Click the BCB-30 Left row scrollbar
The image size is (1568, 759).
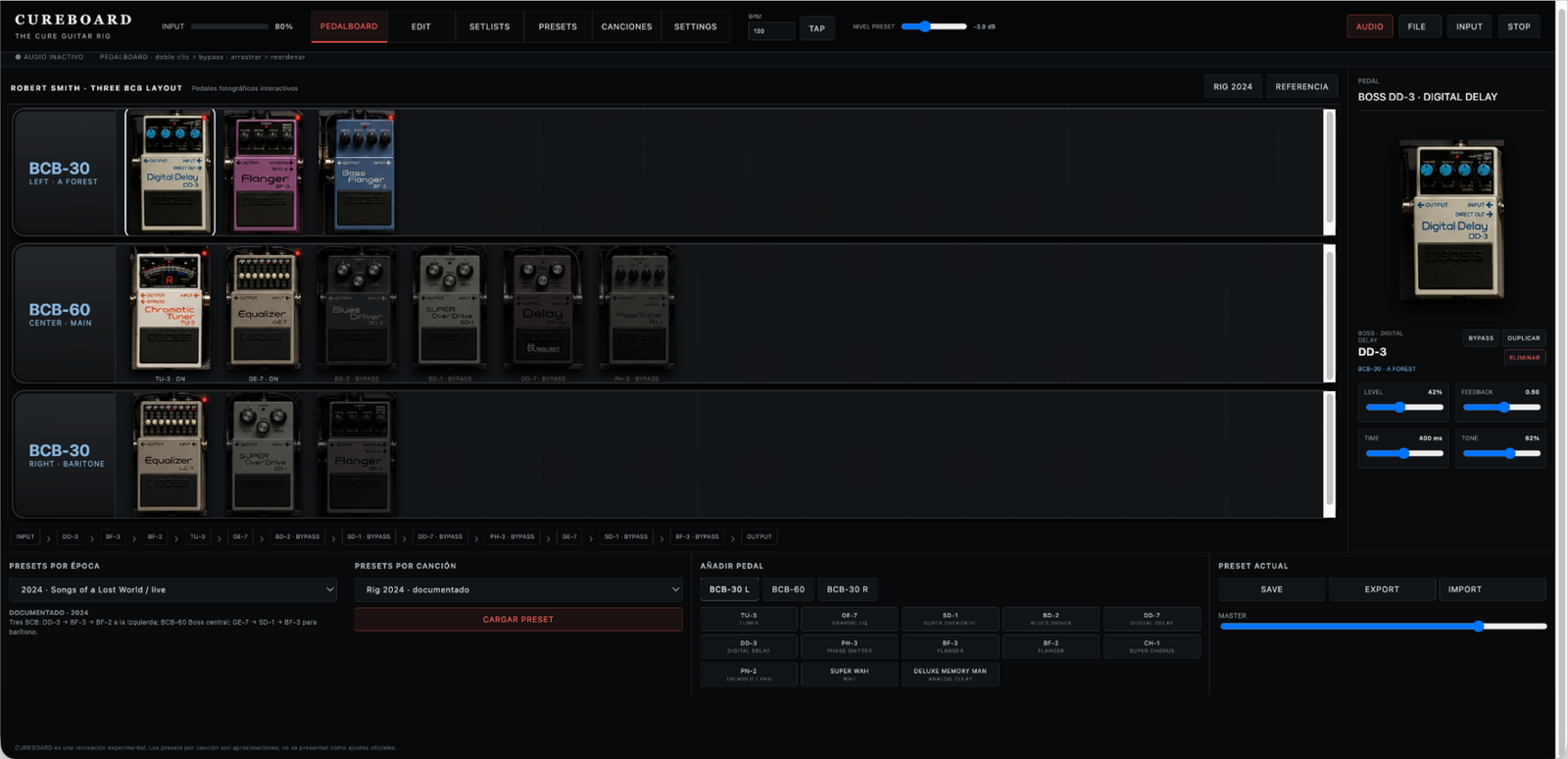click(x=1330, y=173)
